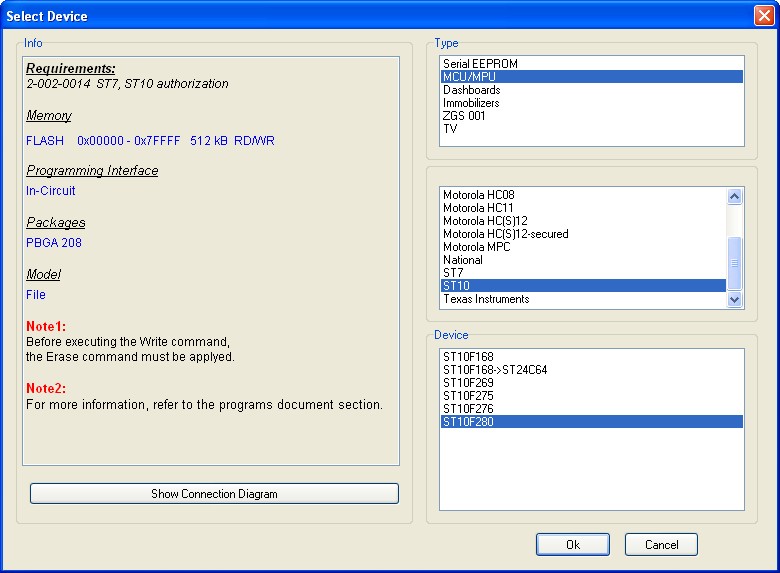This screenshot has width=780, height=573.
Task: Select Motorola HC11 manufacturer entry
Action: [x=584, y=208]
